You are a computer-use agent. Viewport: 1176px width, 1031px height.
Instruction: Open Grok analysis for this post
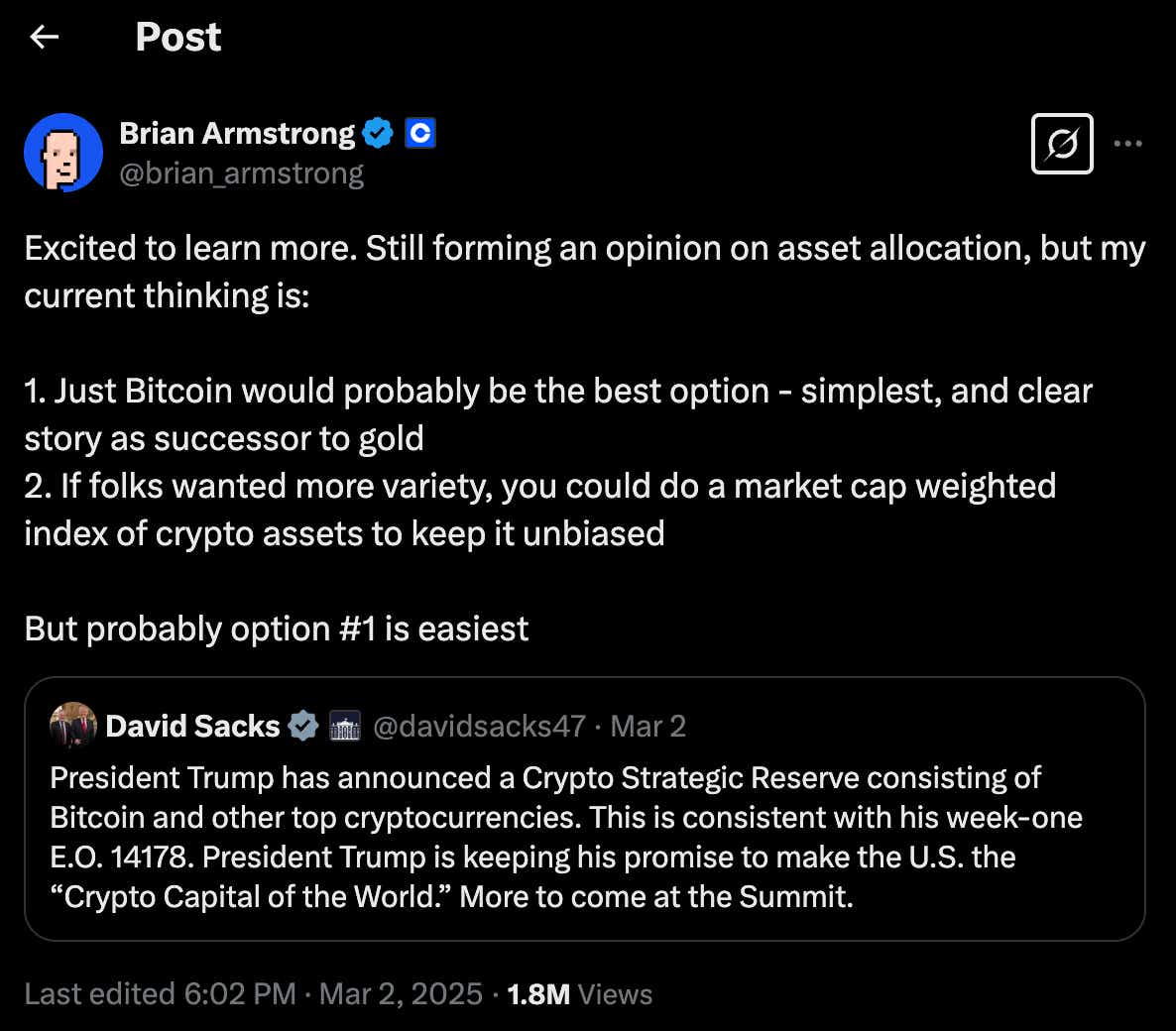click(1061, 143)
